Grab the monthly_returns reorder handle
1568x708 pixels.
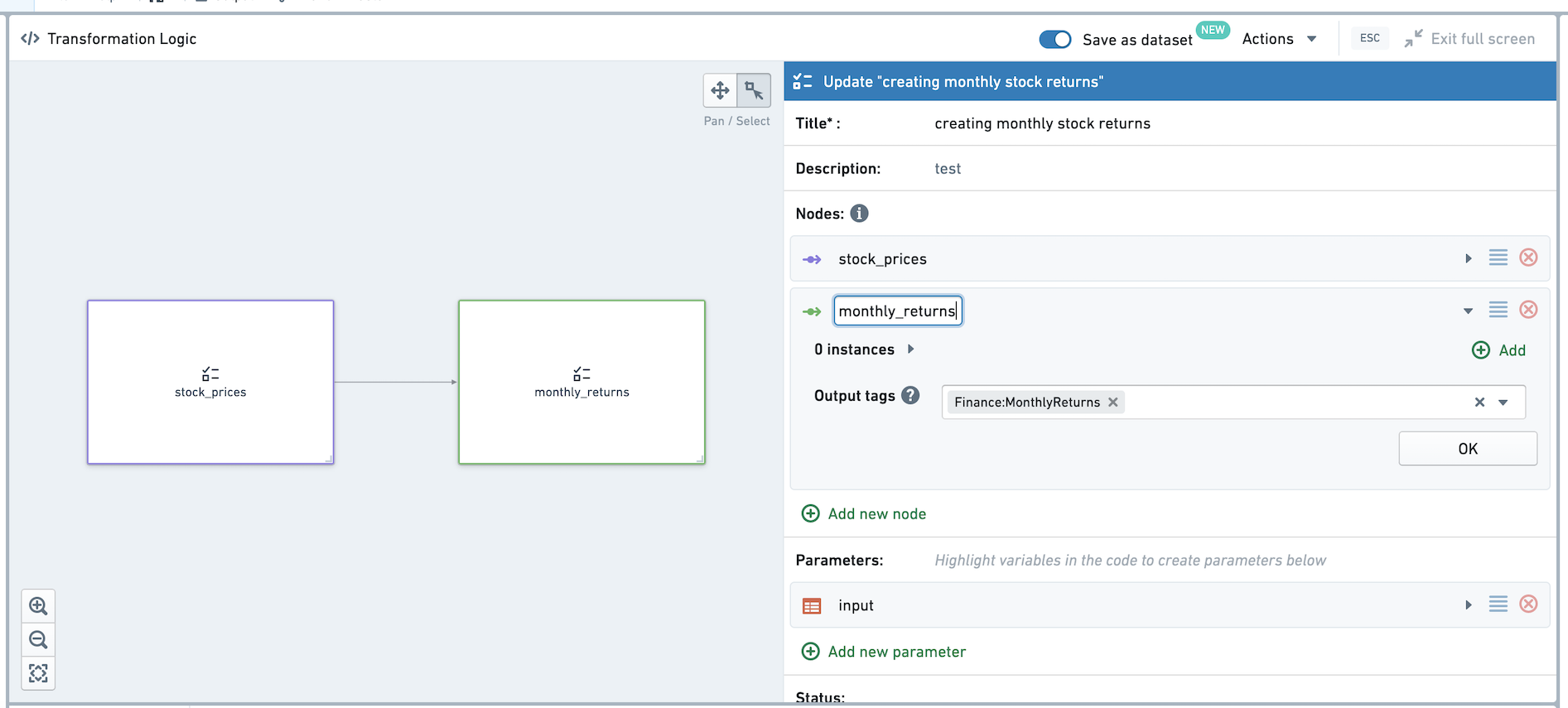point(1498,310)
